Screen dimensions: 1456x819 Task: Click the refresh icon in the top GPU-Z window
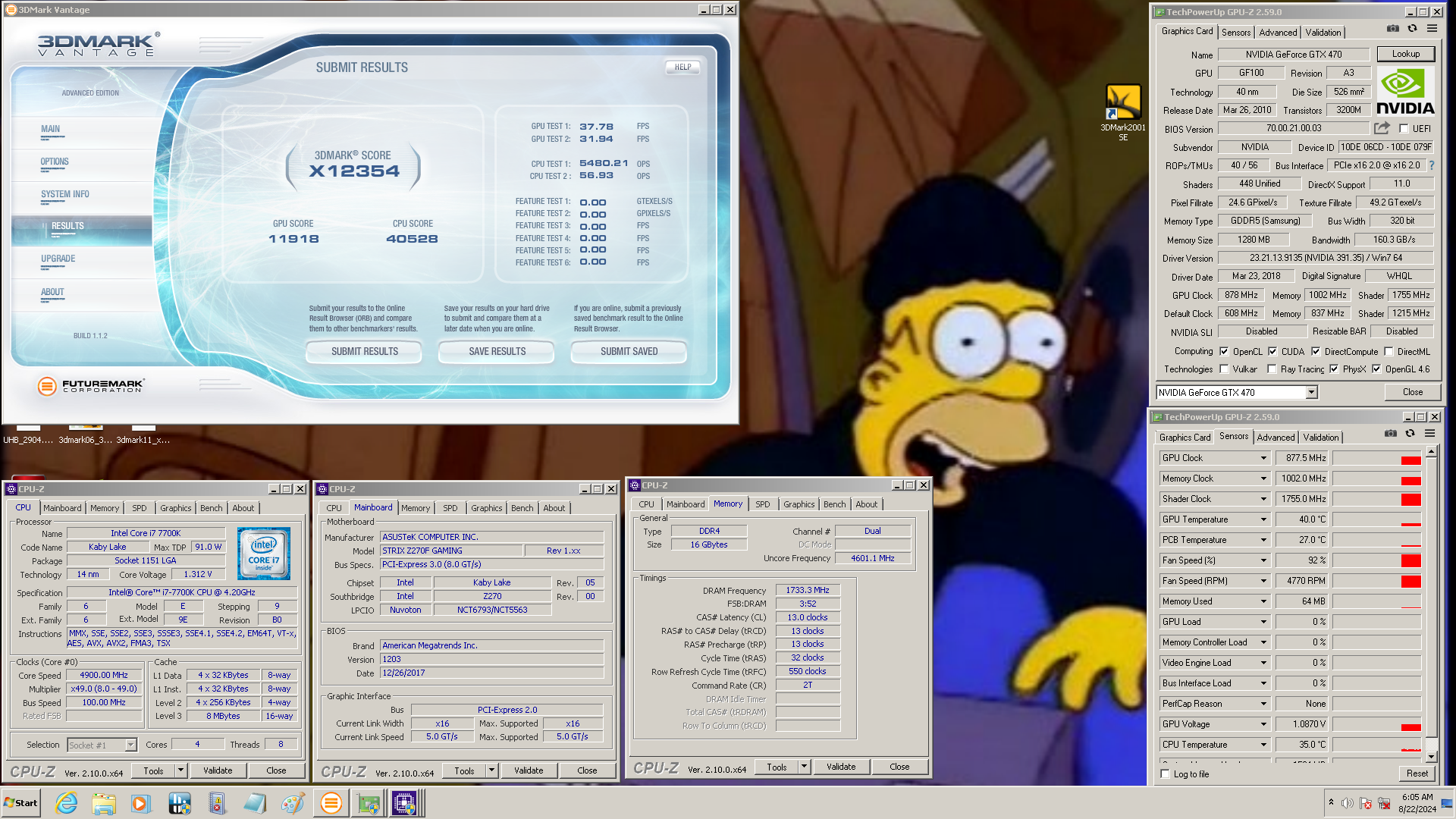pos(1412,29)
